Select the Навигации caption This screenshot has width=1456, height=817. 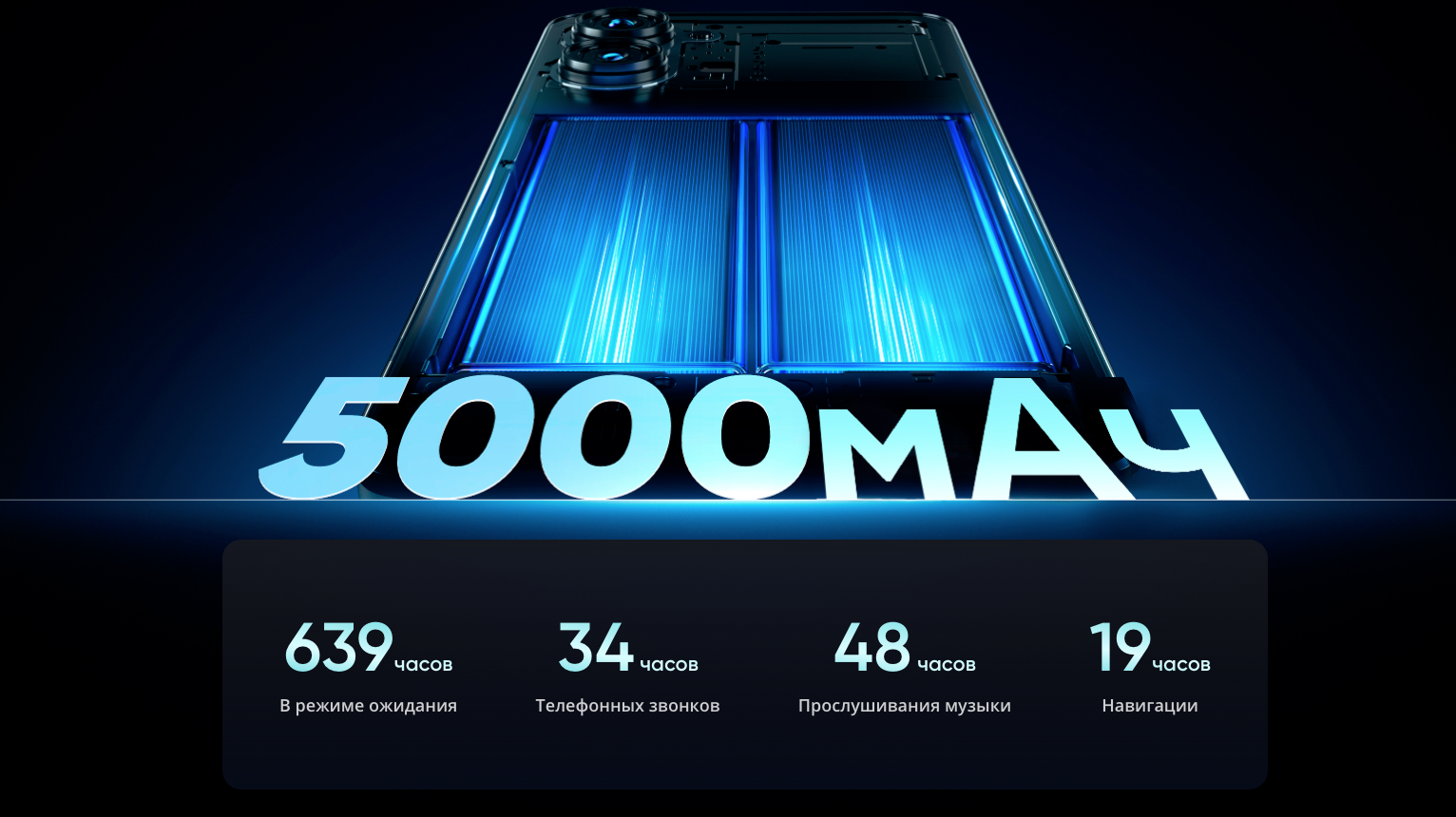click(x=1149, y=706)
